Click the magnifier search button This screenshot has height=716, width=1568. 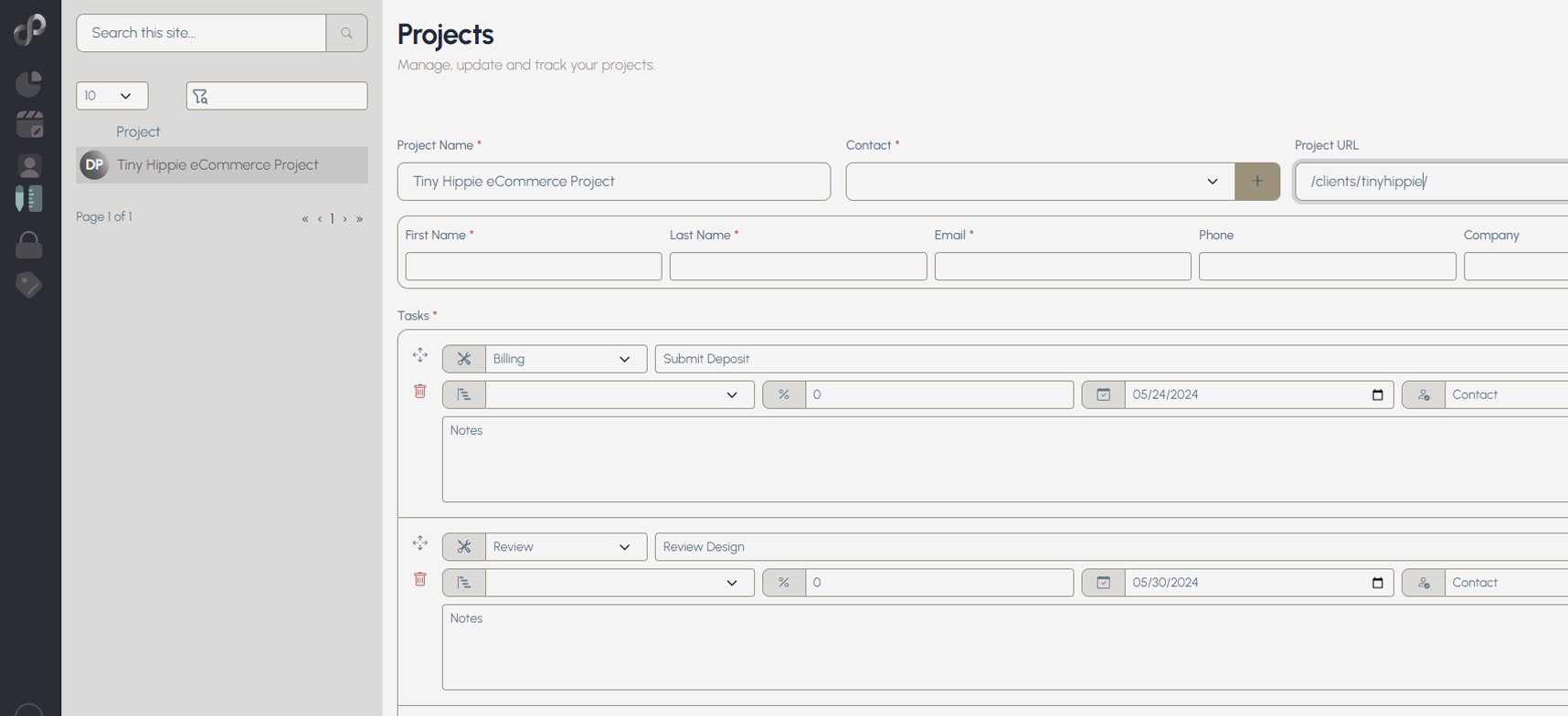346,33
